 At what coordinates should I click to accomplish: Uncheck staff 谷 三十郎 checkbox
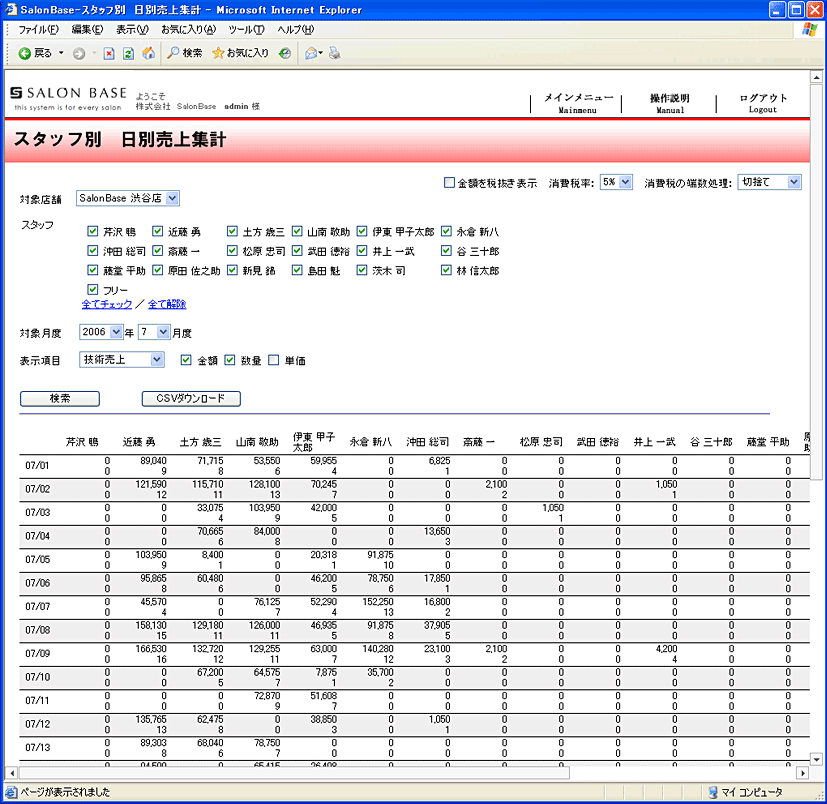click(446, 251)
